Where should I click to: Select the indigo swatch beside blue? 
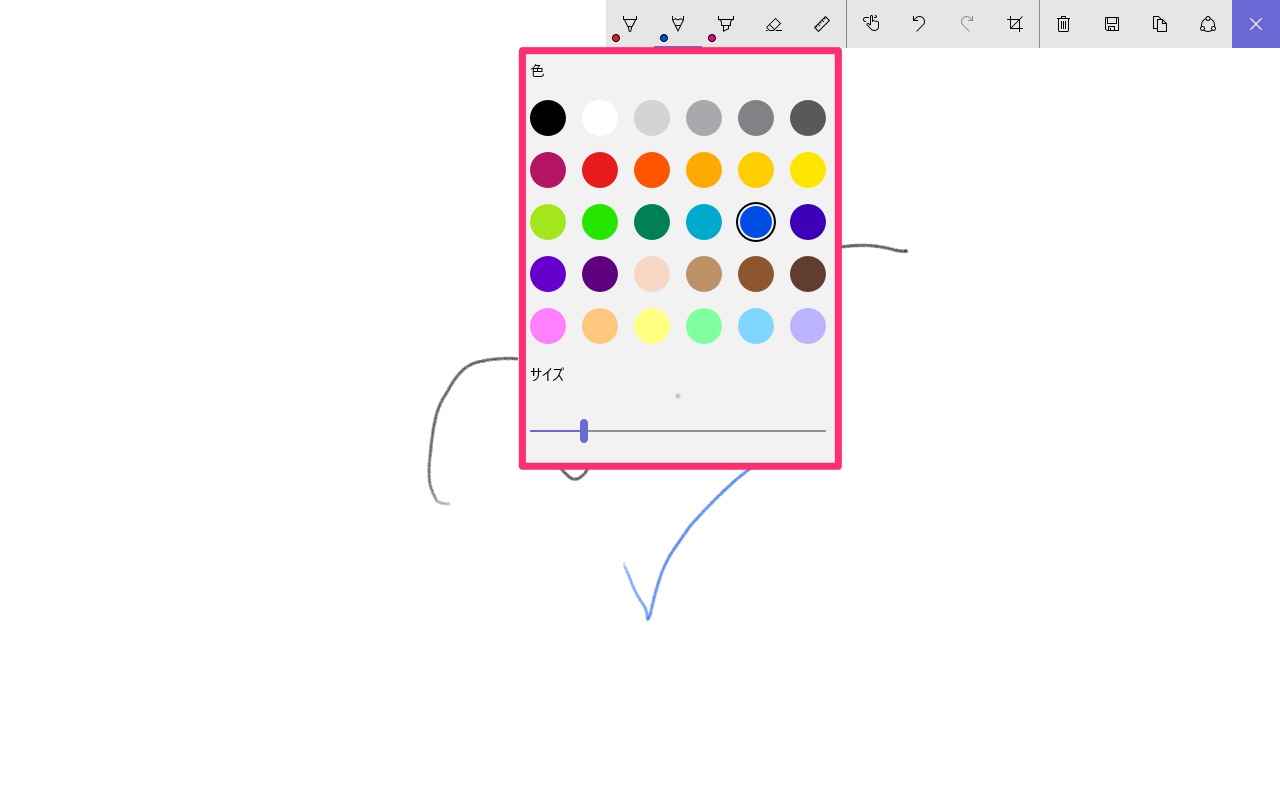point(808,222)
